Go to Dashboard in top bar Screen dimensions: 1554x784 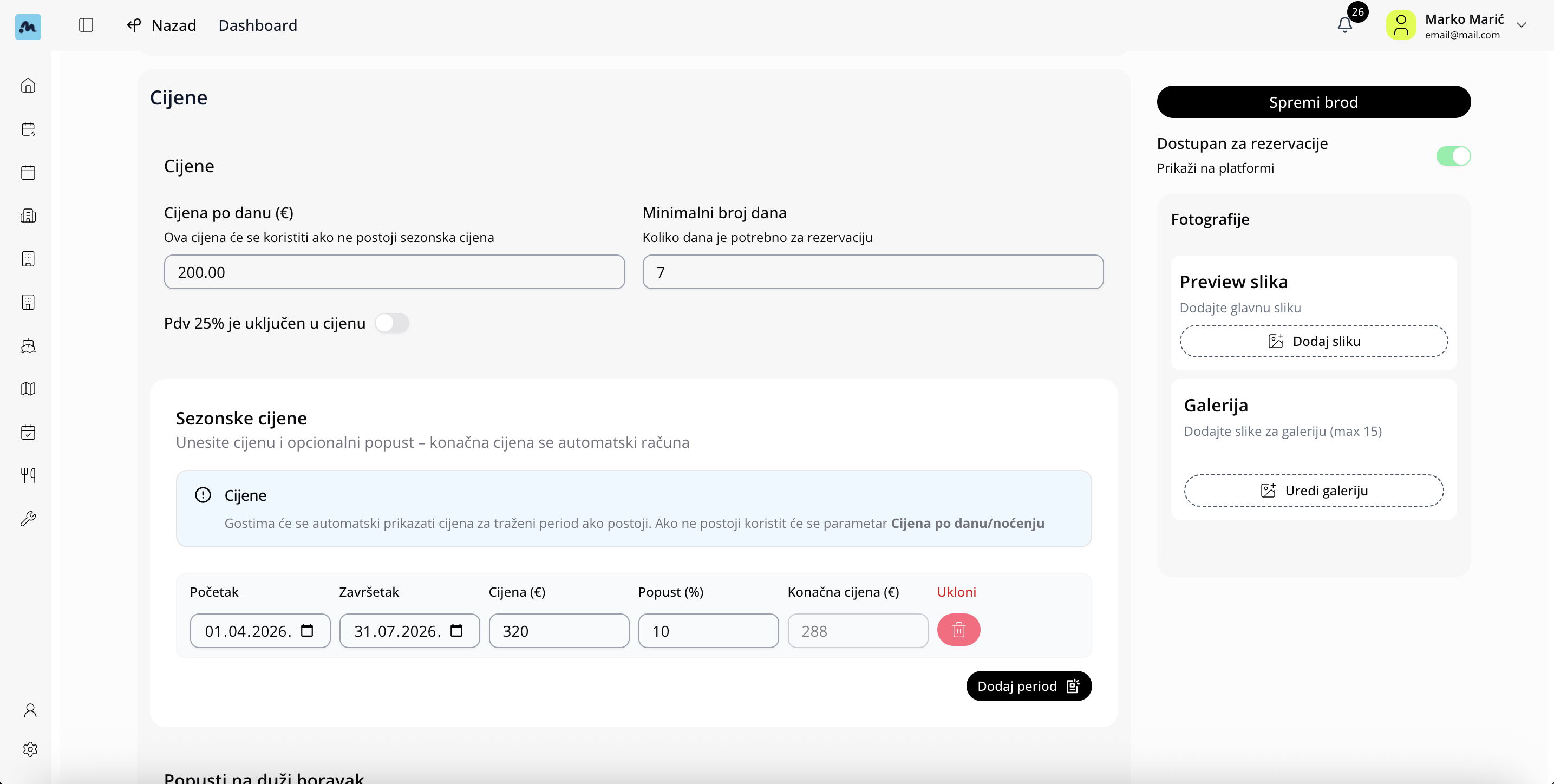[258, 25]
